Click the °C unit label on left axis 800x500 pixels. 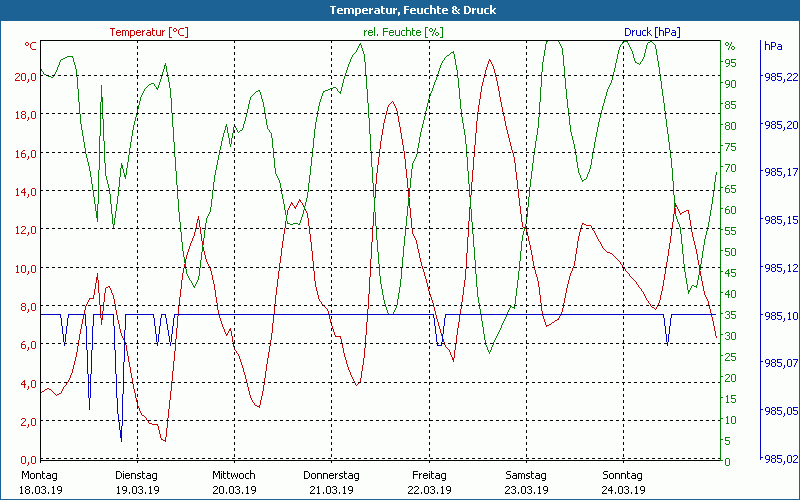click(31, 46)
